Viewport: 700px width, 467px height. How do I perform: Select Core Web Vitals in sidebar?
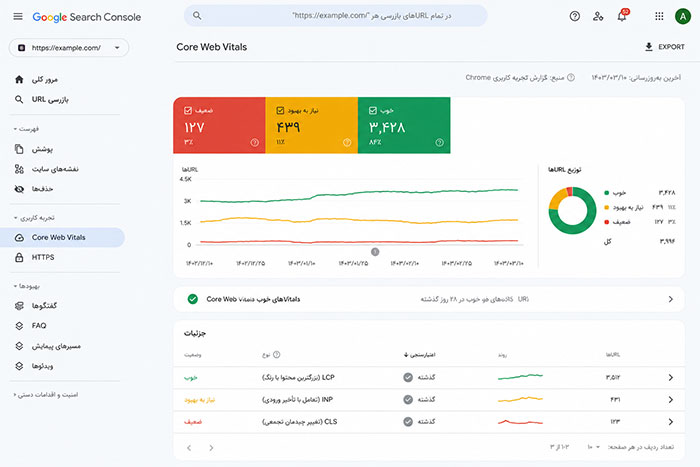pos(62,238)
